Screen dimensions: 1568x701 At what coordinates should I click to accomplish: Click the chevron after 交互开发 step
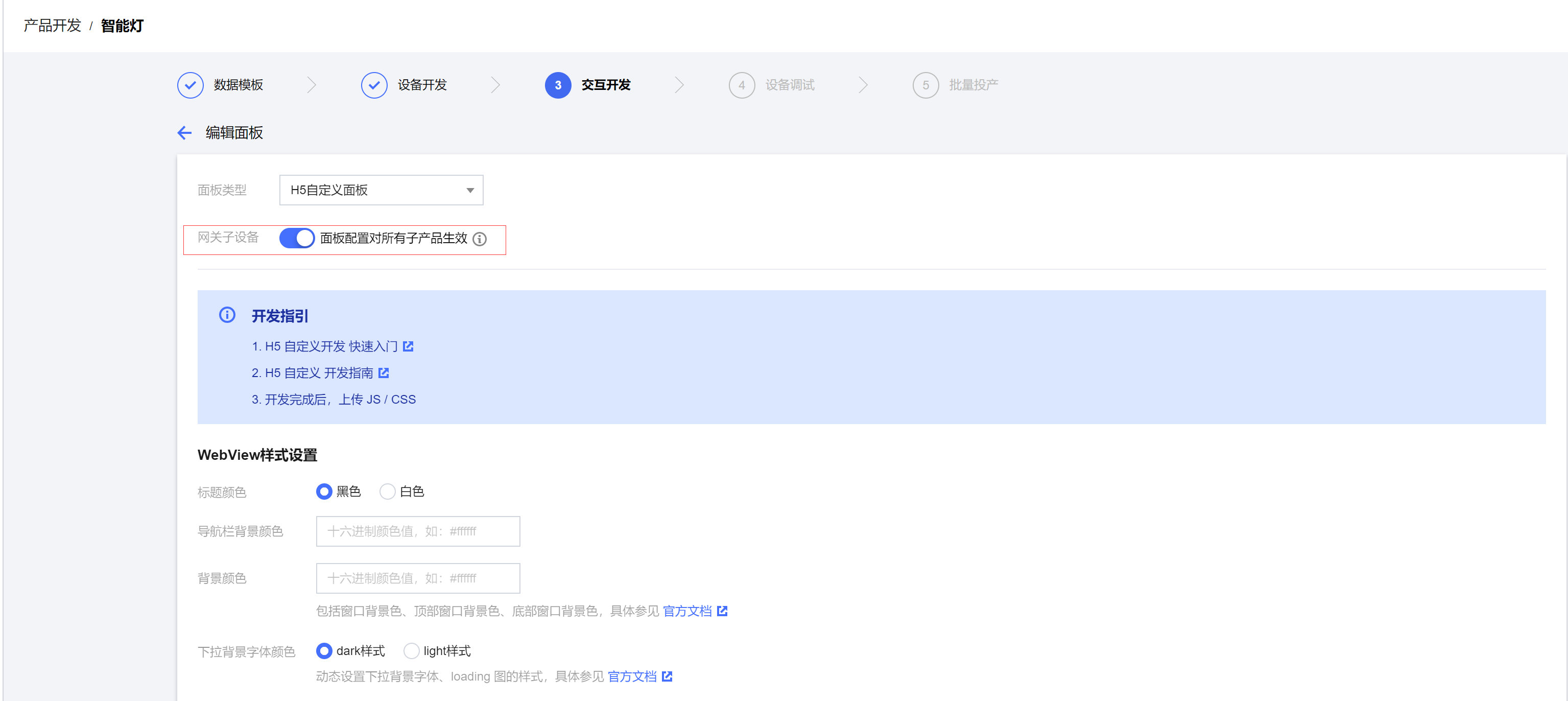coord(679,85)
